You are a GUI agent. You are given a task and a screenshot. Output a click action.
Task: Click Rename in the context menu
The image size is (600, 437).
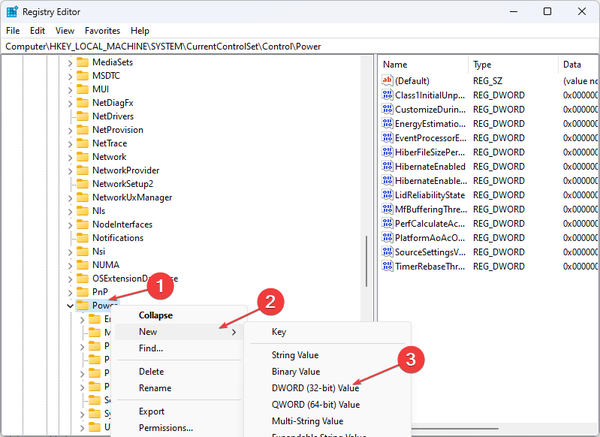(154, 388)
